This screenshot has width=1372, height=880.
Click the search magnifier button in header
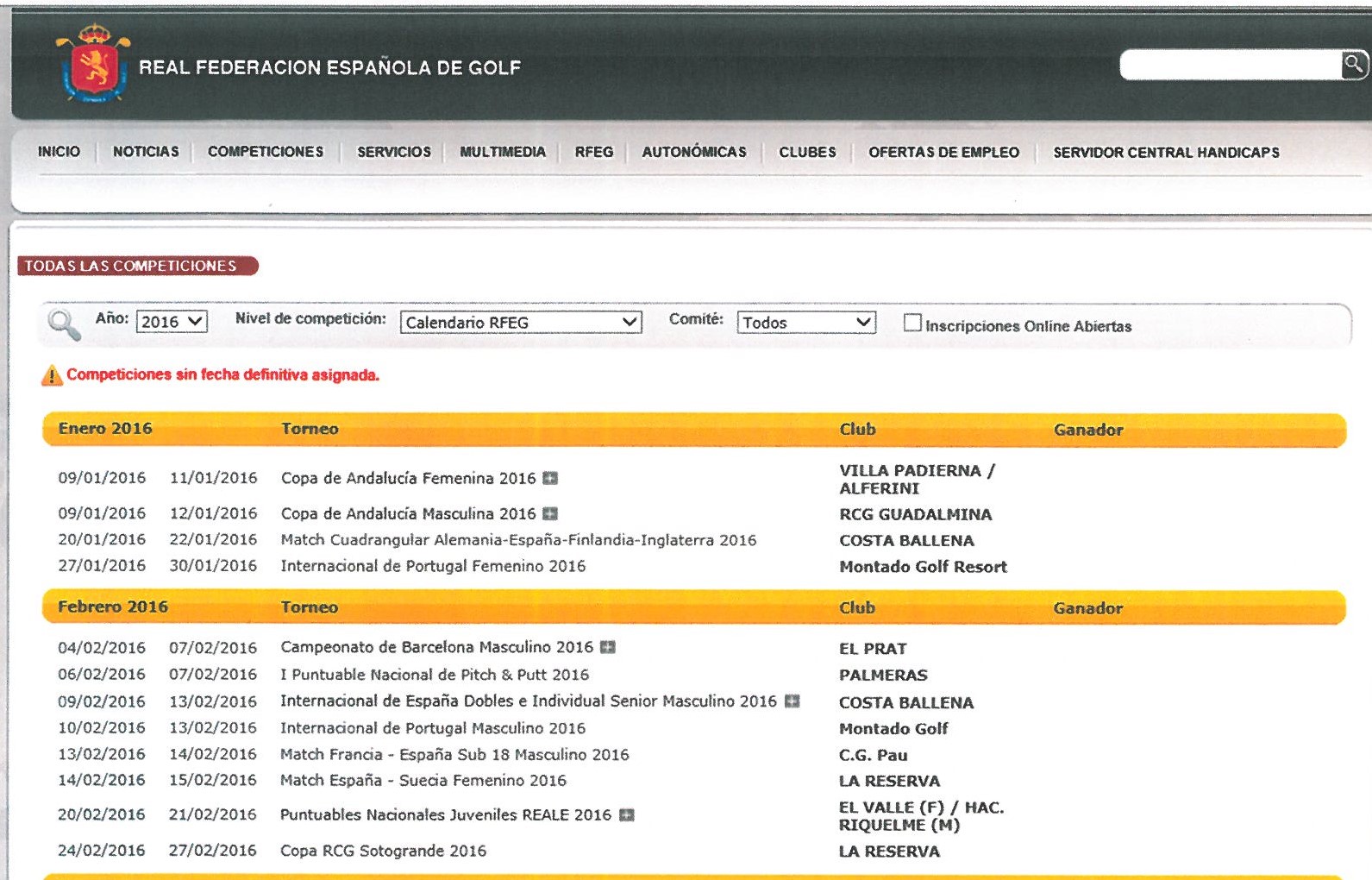(1354, 64)
